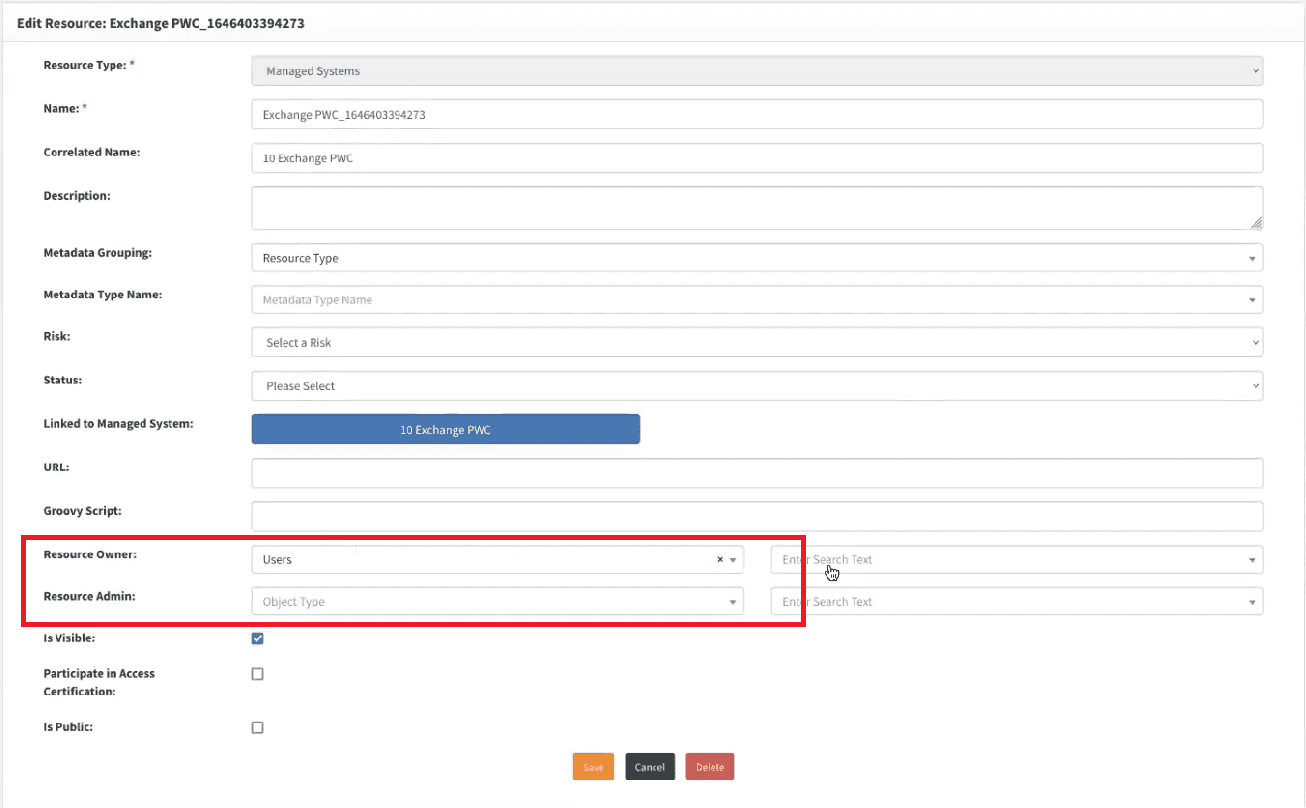
Task: Clear the Users selection with the x icon
Action: [x=719, y=560]
